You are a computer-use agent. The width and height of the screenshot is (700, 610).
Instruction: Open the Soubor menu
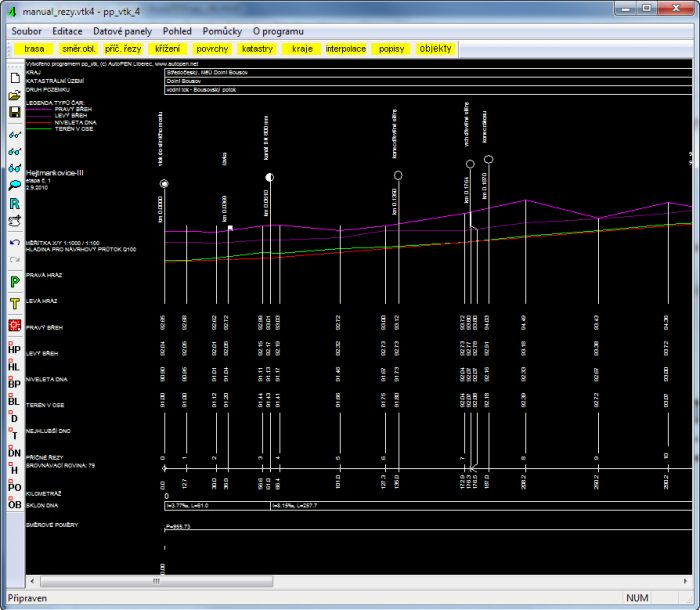coord(26,31)
